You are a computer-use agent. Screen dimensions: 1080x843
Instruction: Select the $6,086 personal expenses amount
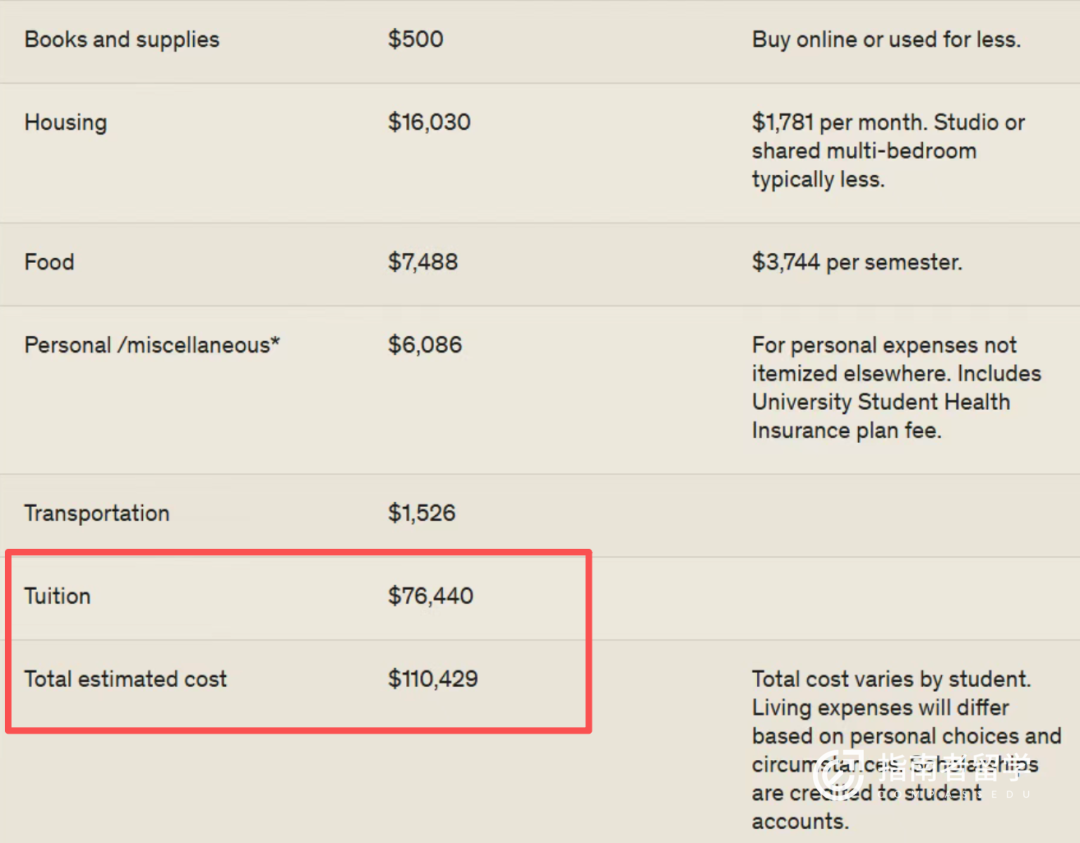425,345
